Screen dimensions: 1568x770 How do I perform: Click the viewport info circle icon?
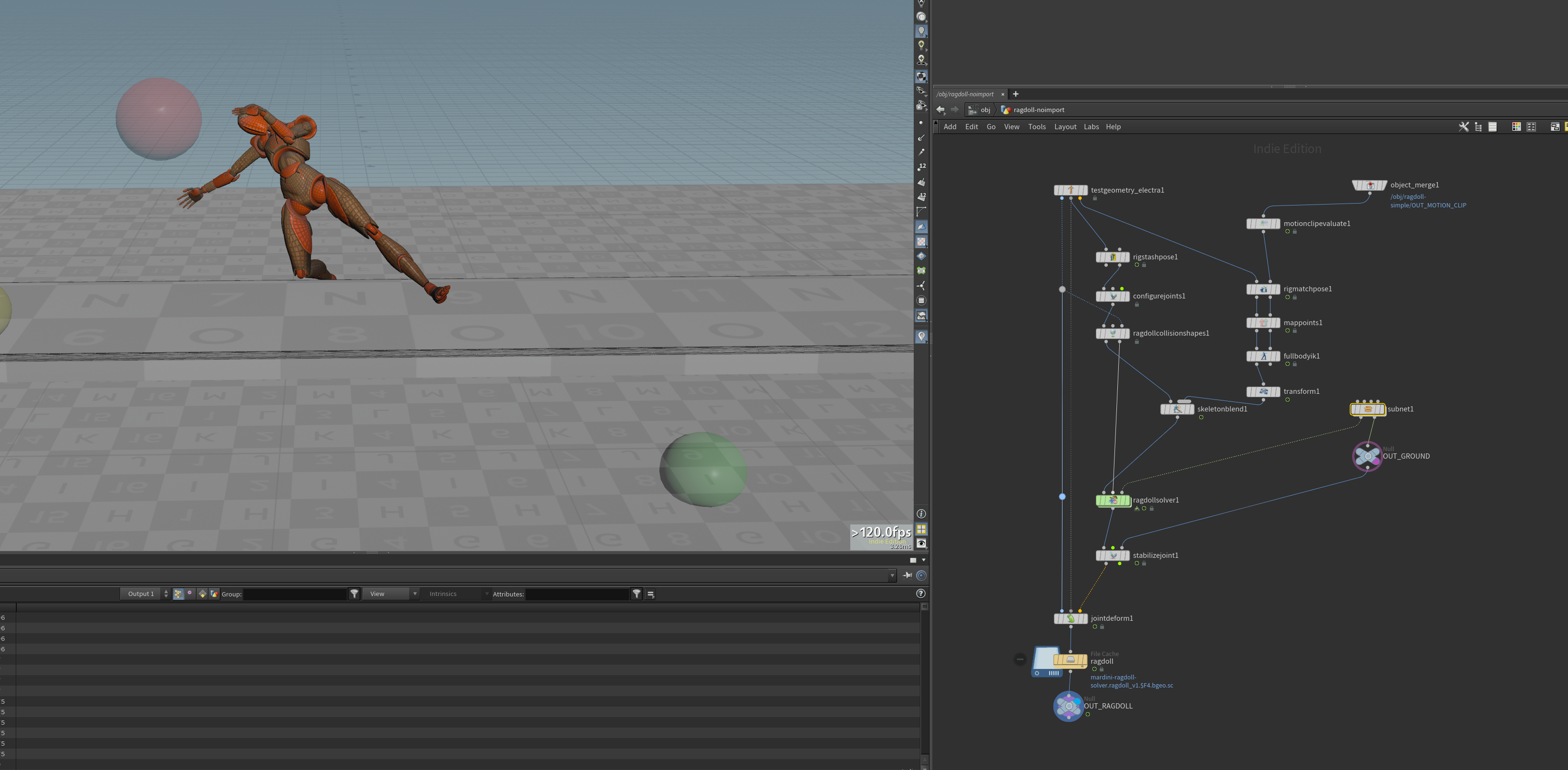click(x=921, y=514)
